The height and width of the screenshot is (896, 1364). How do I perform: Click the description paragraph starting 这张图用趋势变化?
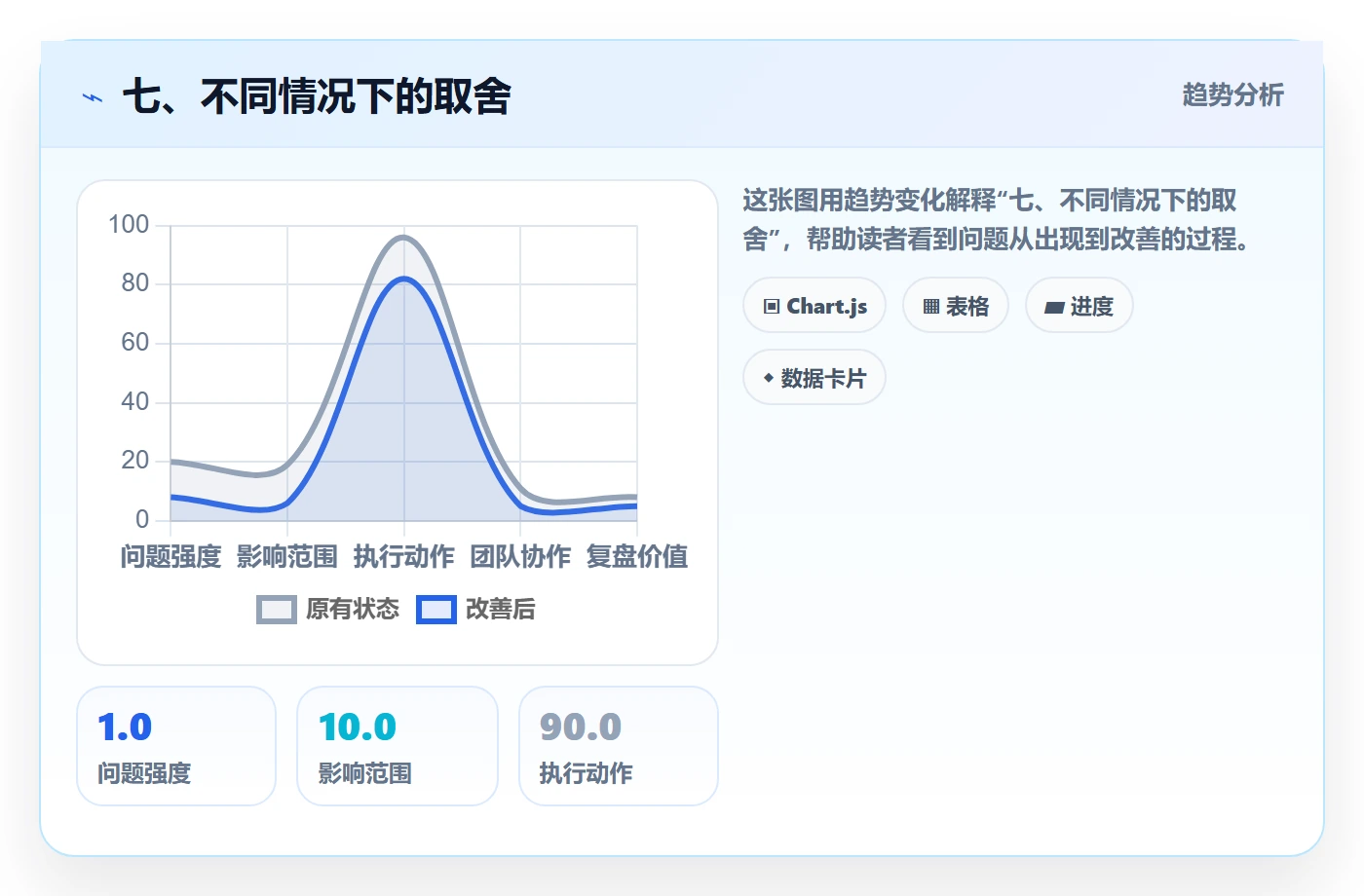coord(996,219)
